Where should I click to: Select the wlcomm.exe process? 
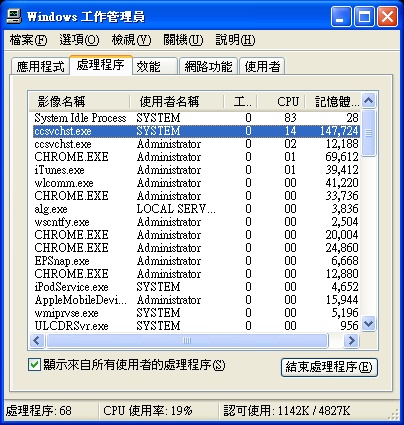click(x=196, y=183)
